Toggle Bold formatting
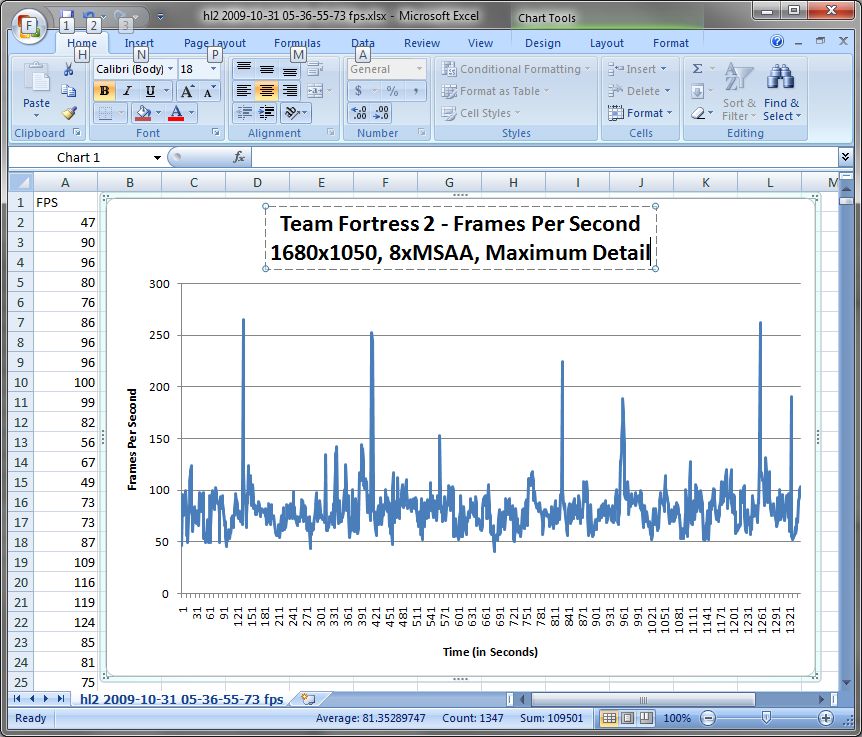The width and height of the screenshot is (862, 737). pyautogui.click(x=104, y=91)
